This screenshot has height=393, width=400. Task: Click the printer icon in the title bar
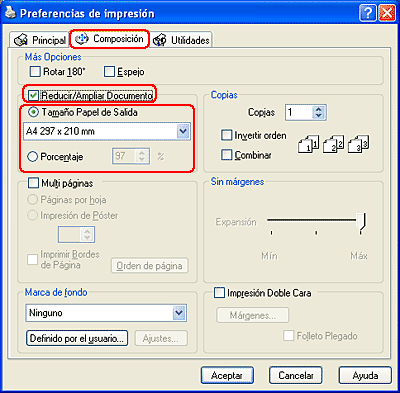(x=9, y=13)
